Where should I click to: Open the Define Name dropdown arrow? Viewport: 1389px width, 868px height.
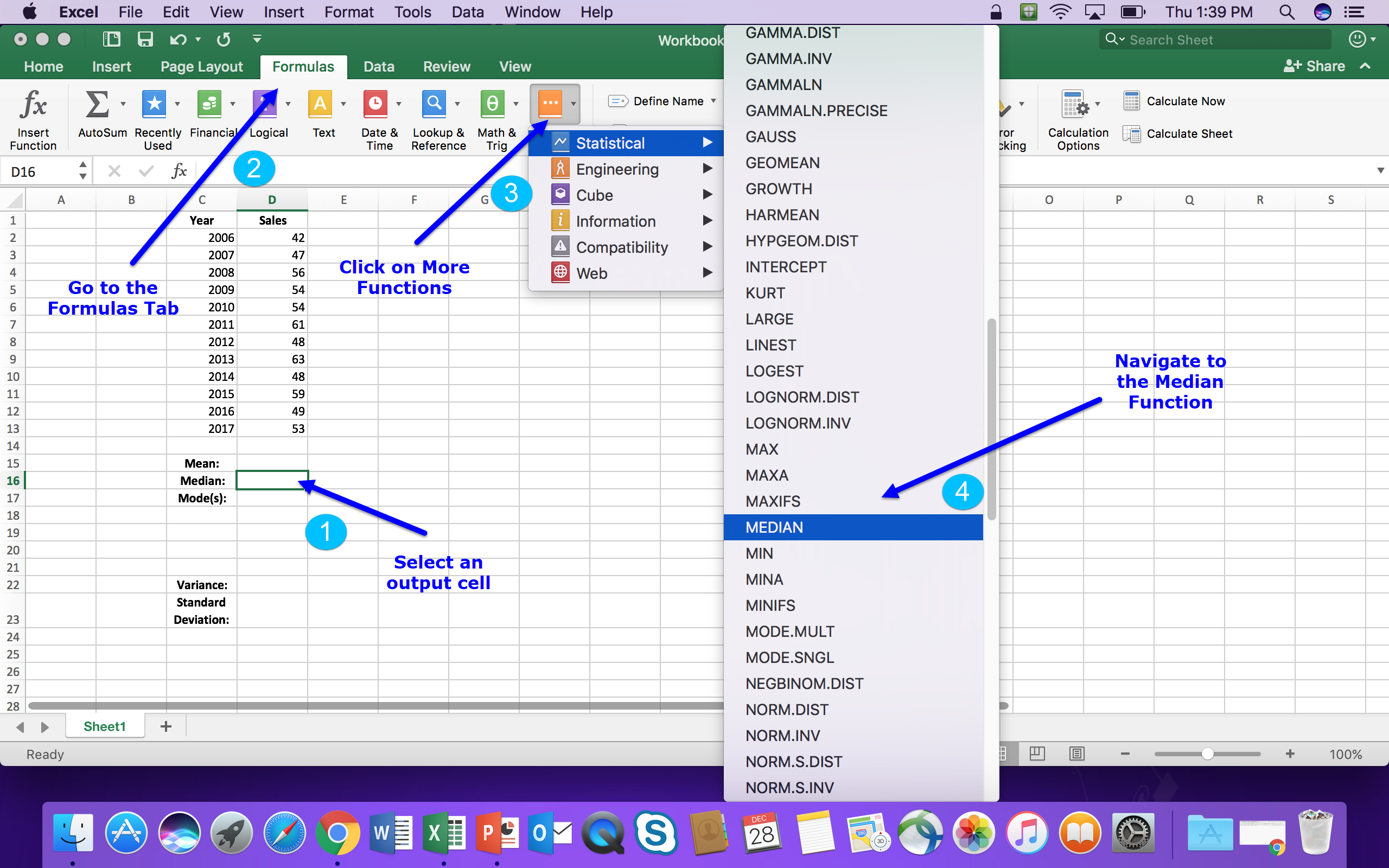(713, 101)
